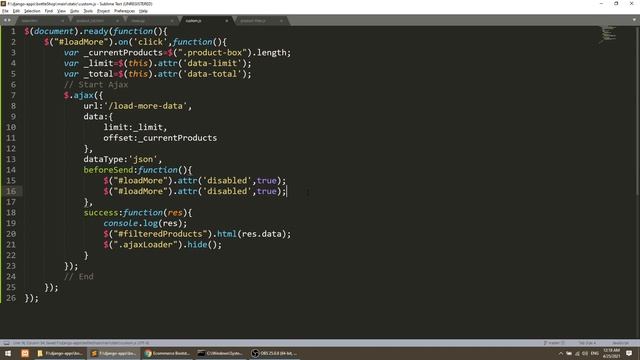Switch to Sublime Text taskbar button

coord(114,353)
